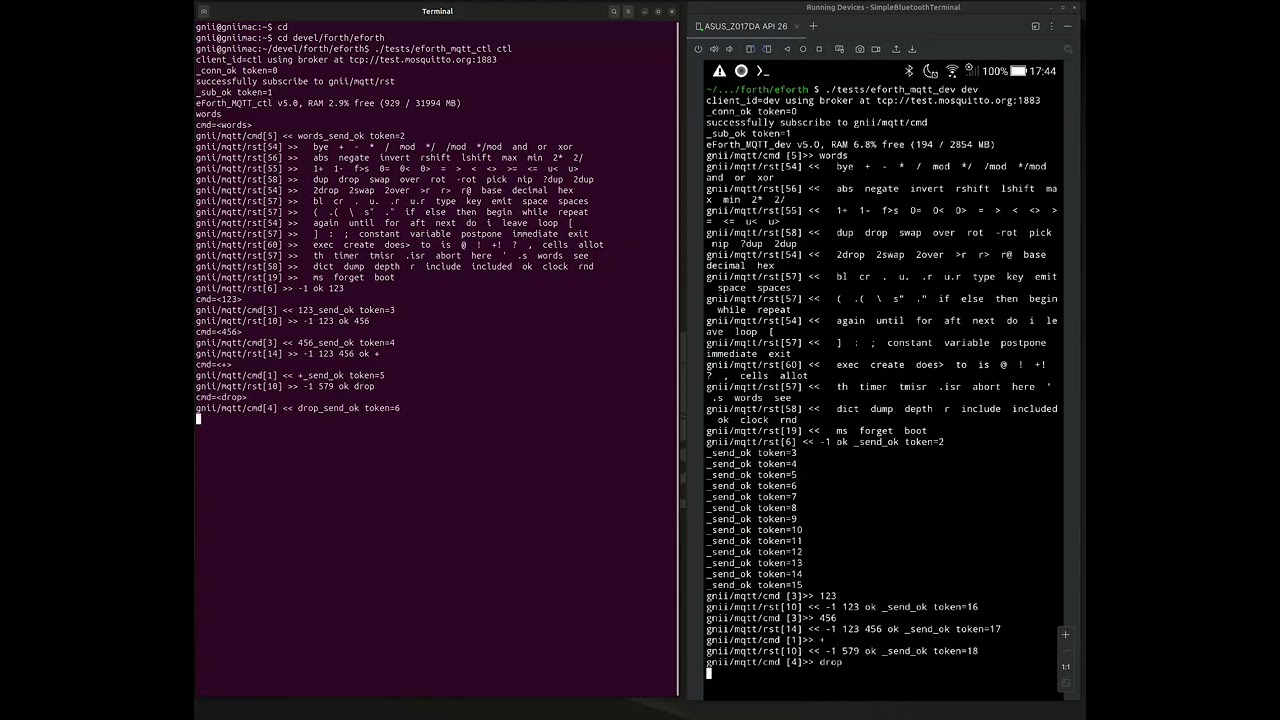Screen dimensions: 1280x720
Task: Open the Running Devices options kebab menu
Action: pyautogui.click(x=1052, y=26)
